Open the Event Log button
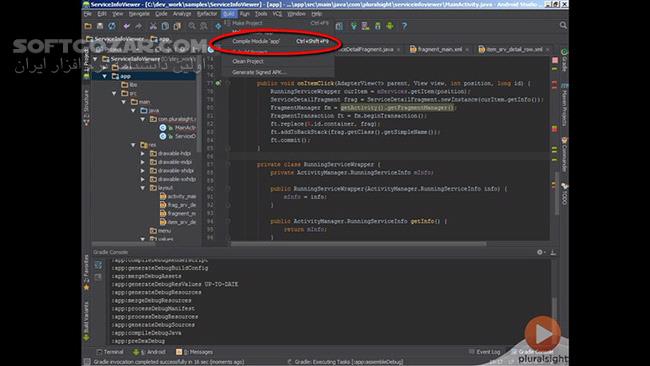 coord(485,352)
